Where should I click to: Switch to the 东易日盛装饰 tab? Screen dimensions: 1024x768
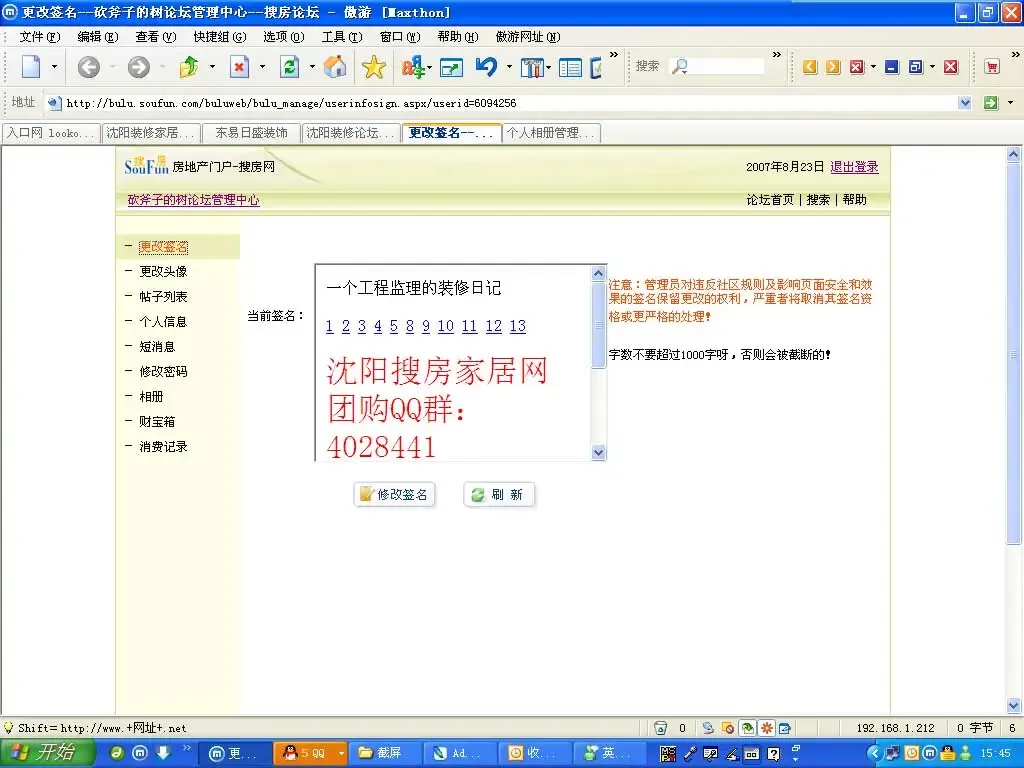(251, 133)
